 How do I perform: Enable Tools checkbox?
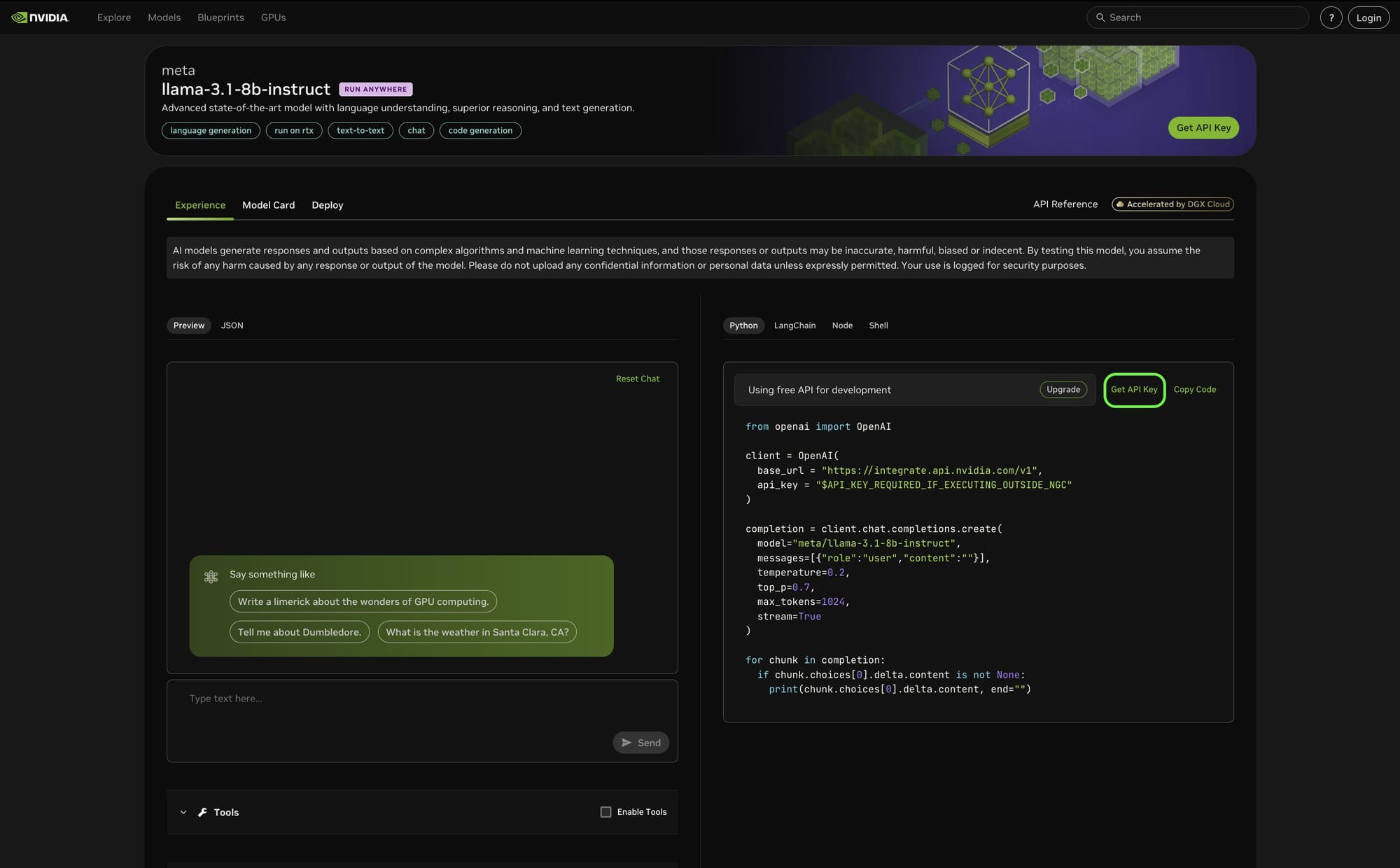(606, 812)
